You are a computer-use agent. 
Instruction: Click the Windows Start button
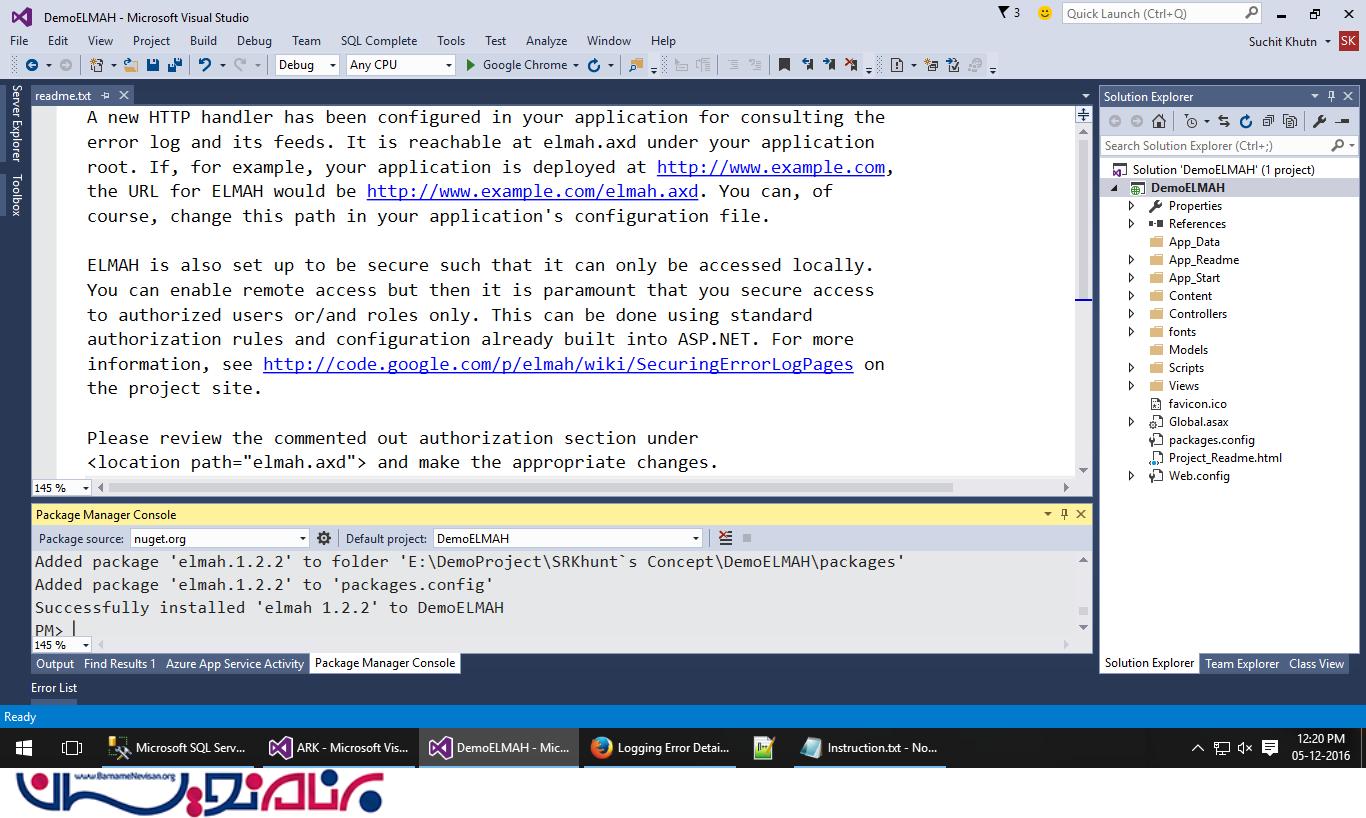click(24, 748)
